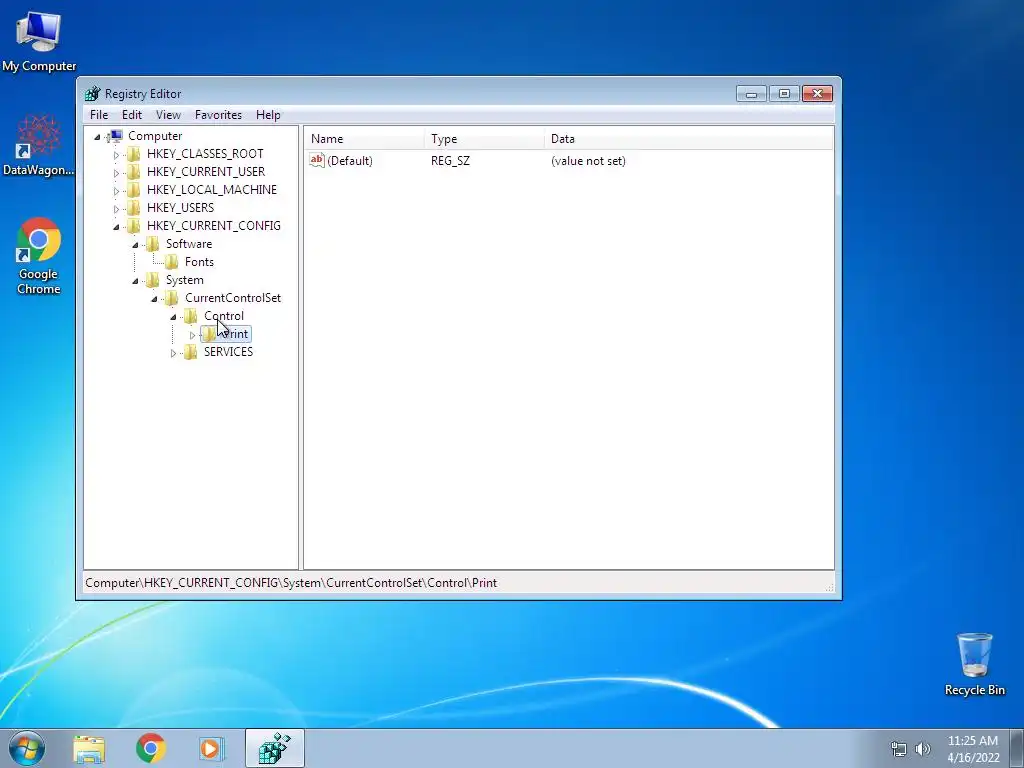
Task: Collapse the Software key
Action: pyautogui.click(x=135, y=245)
